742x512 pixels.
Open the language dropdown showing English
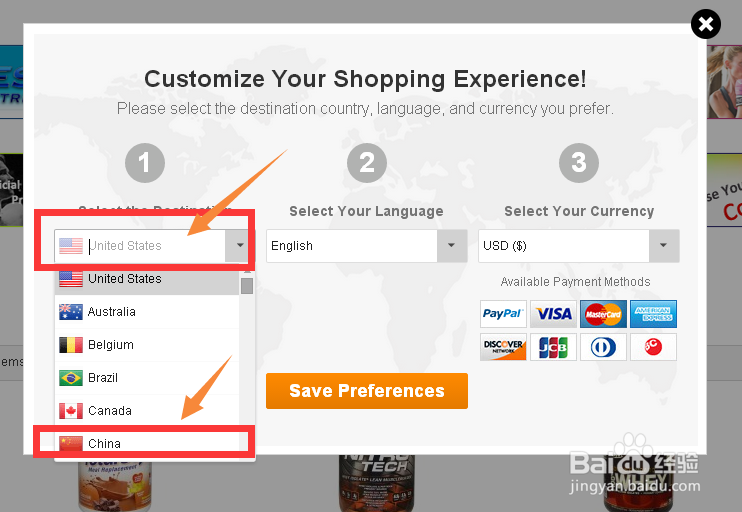(x=366, y=246)
